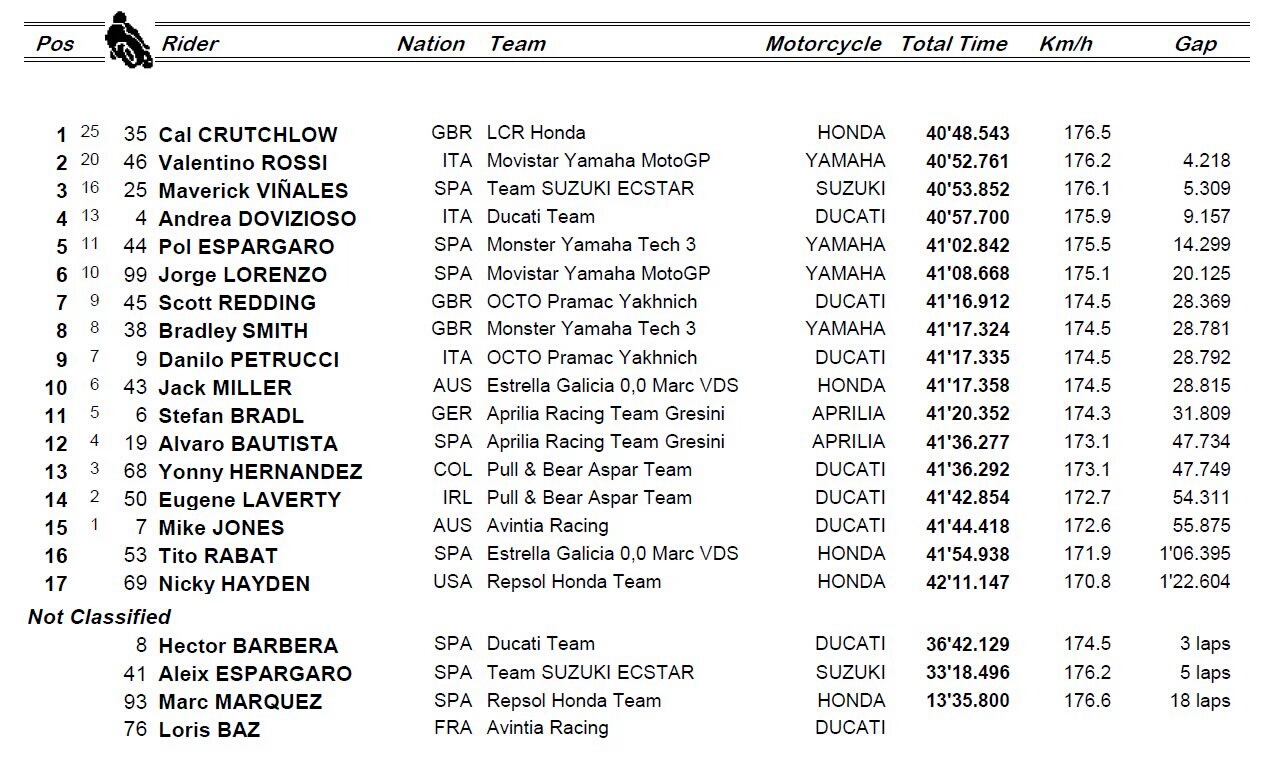Click the Km/h column header
1263x759 pixels.
[1066, 44]
